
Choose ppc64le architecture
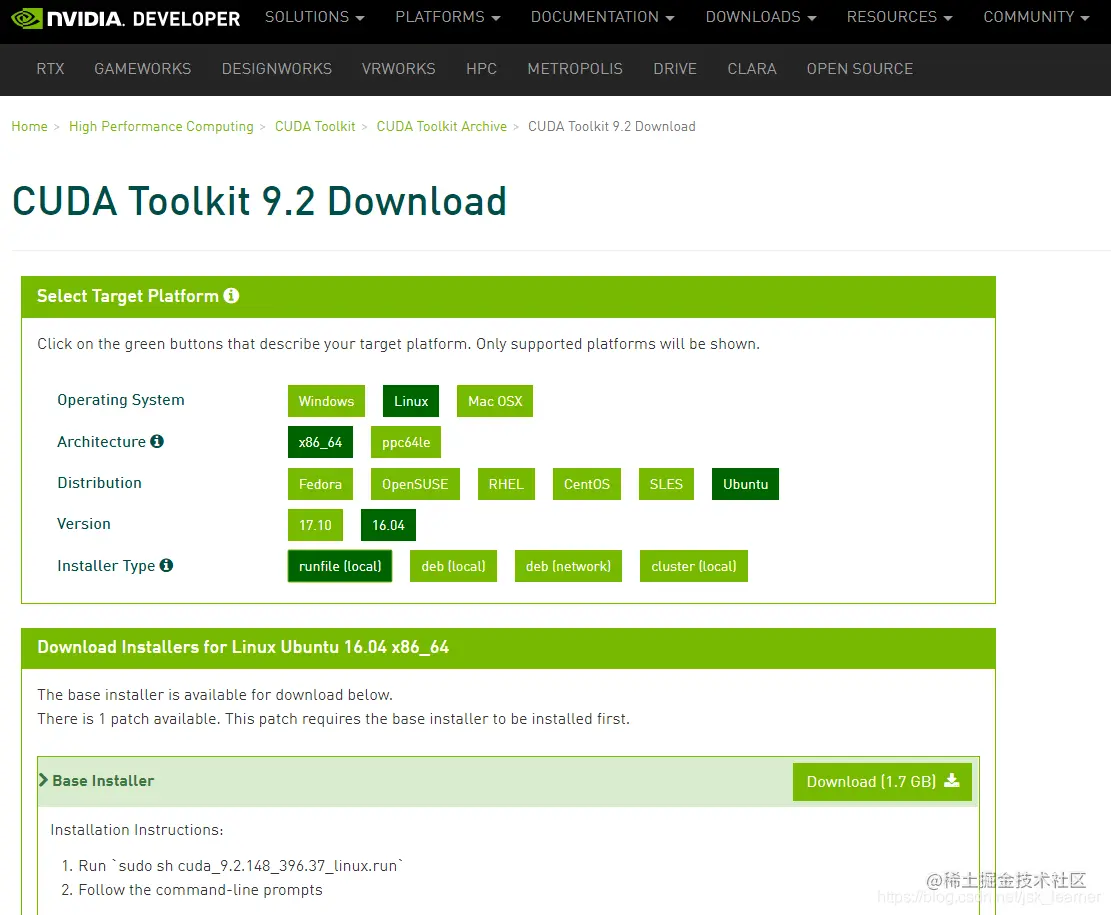click(406, 442)
